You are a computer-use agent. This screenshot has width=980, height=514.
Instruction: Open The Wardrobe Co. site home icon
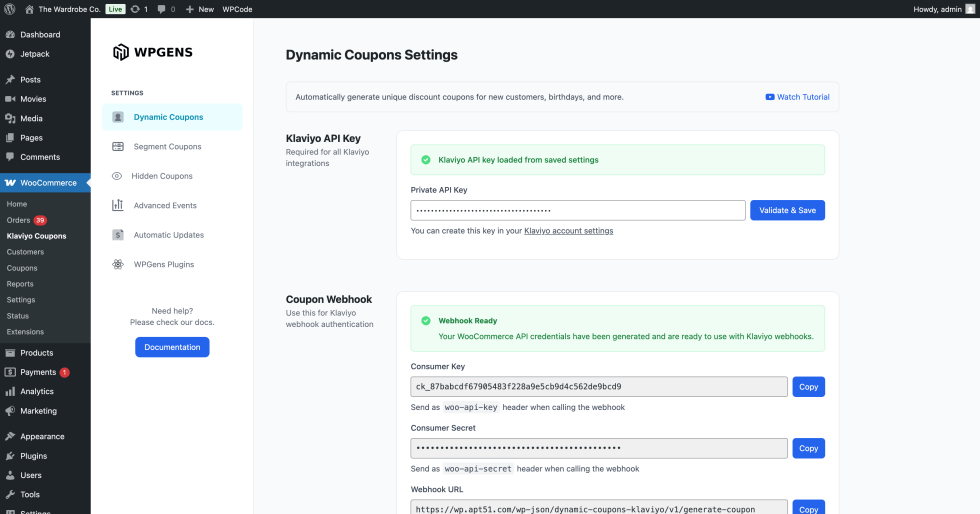(x=29, y=9)
